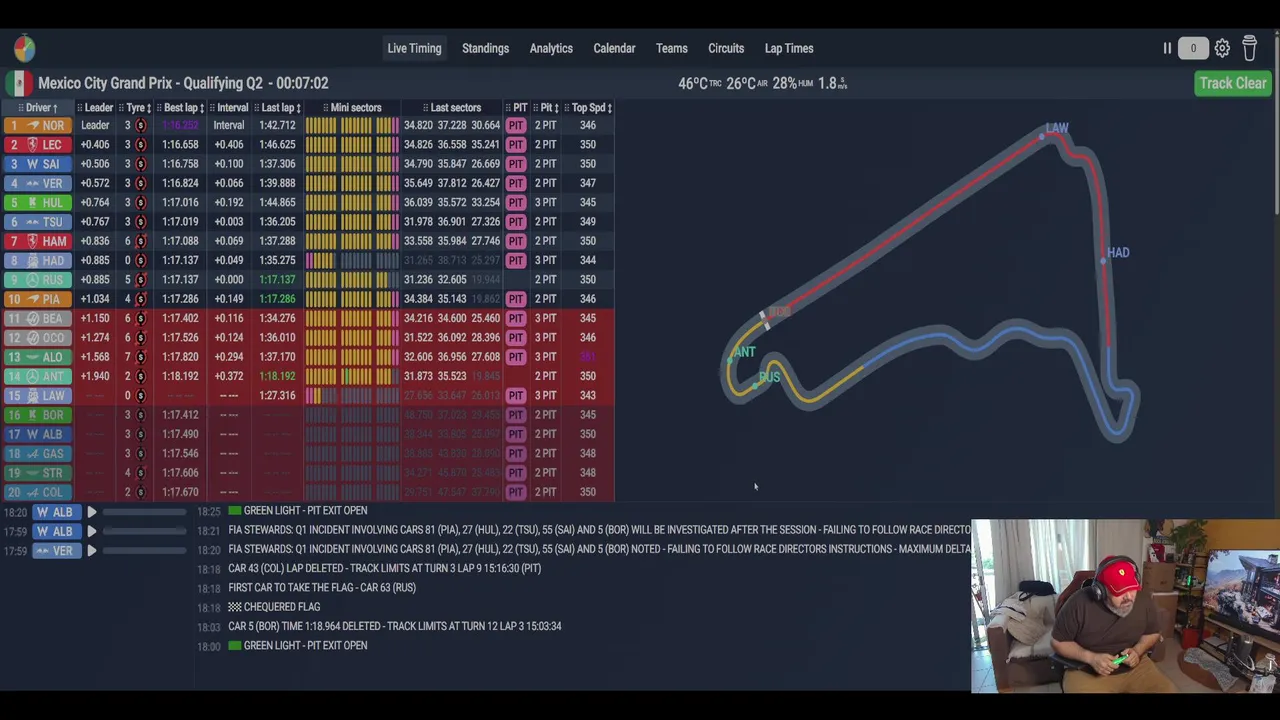
Task: Click the Interval column header
Action: (229, 107)
